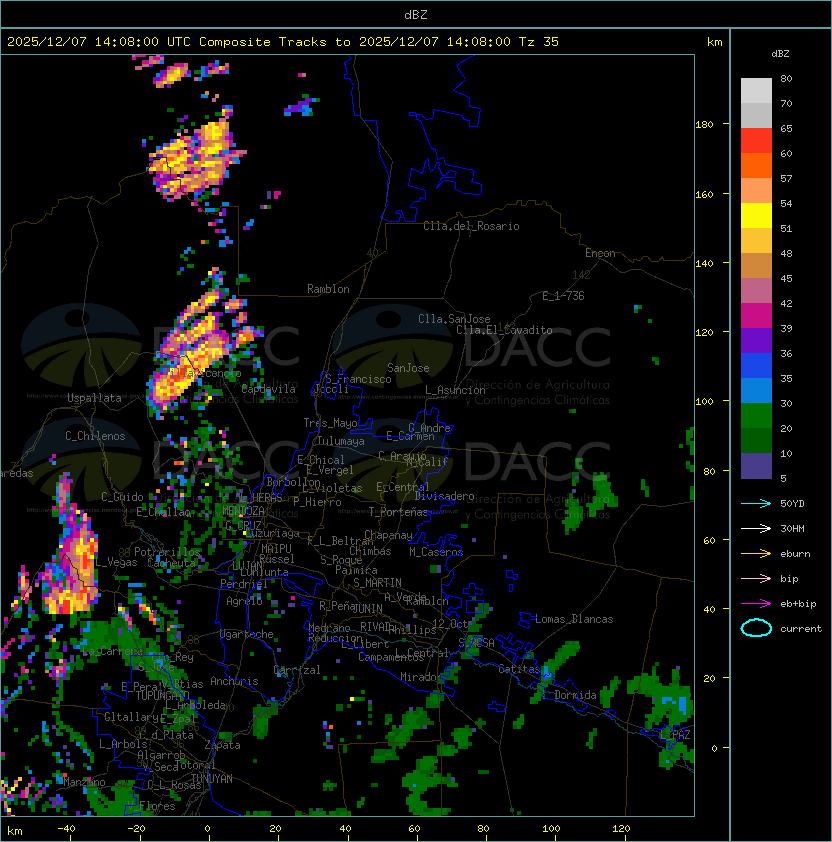This screenshot has width=832, height=842.
Task: Select the red 65-60 dBZ color band
Action: [x=756, y=141]
